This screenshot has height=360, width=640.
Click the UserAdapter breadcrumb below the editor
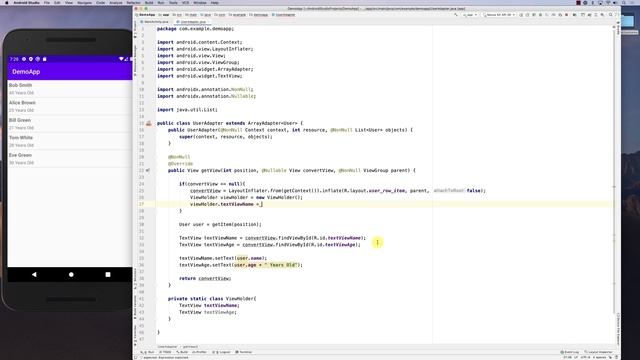tap(167, 347)
